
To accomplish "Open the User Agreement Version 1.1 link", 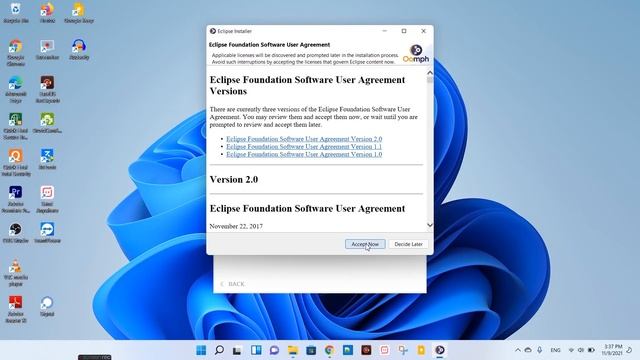I will [304, 147].
